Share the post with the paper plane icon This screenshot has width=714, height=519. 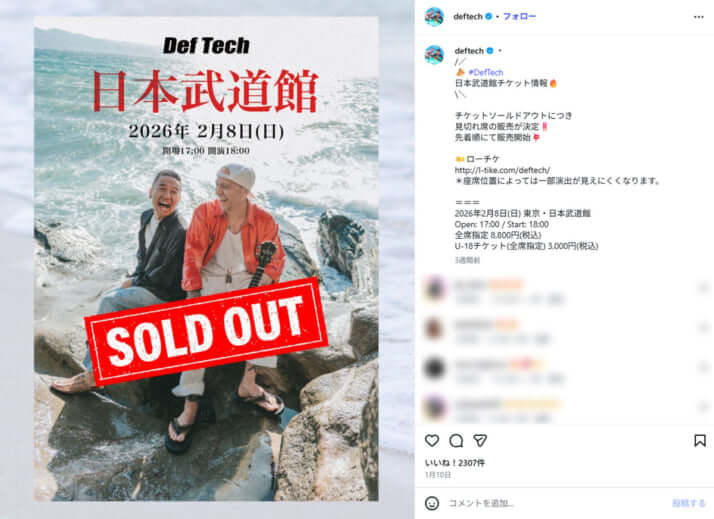pyautogui.click(x=480, y=440)
